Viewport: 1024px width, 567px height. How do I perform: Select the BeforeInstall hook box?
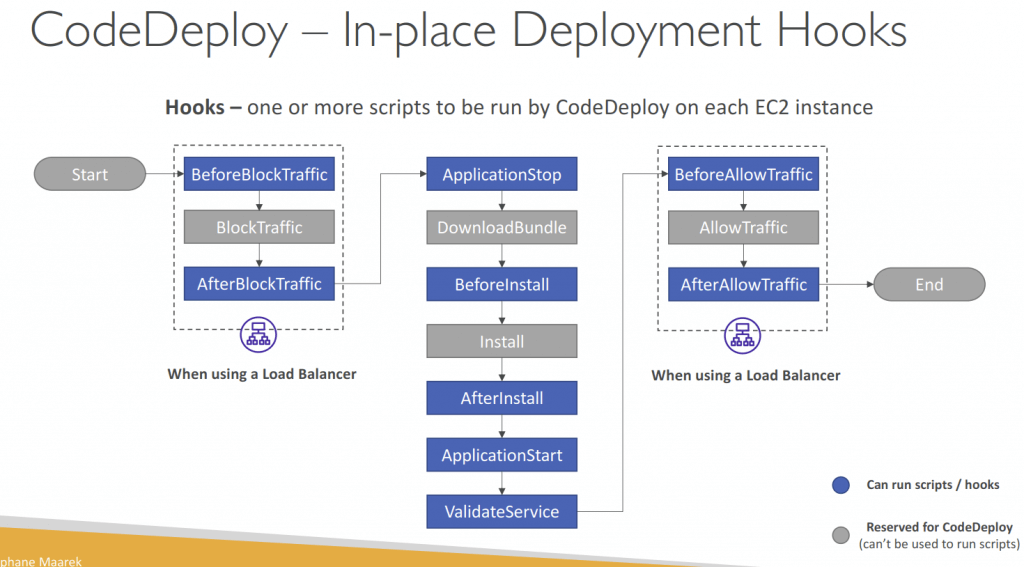tap(502, 284)
